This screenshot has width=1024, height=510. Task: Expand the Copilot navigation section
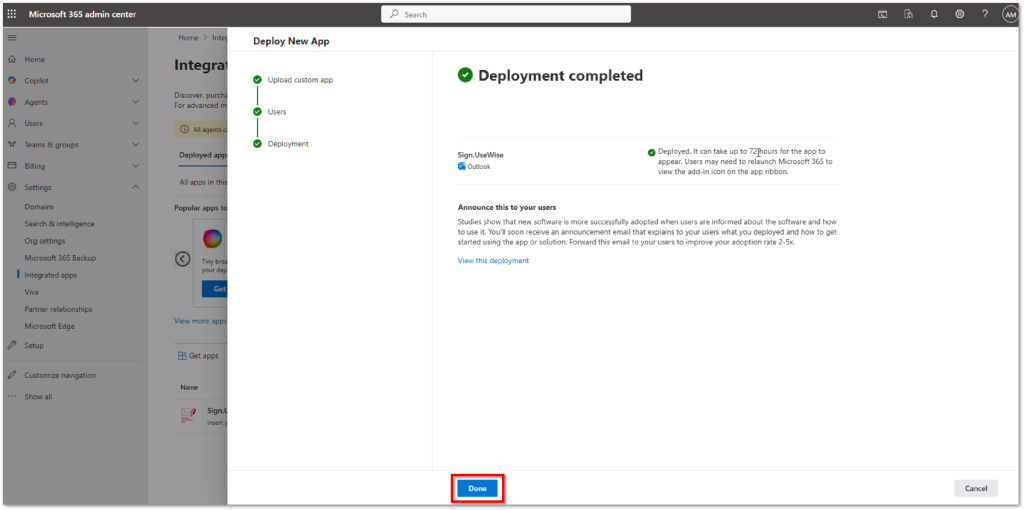[x=135, y=80]
